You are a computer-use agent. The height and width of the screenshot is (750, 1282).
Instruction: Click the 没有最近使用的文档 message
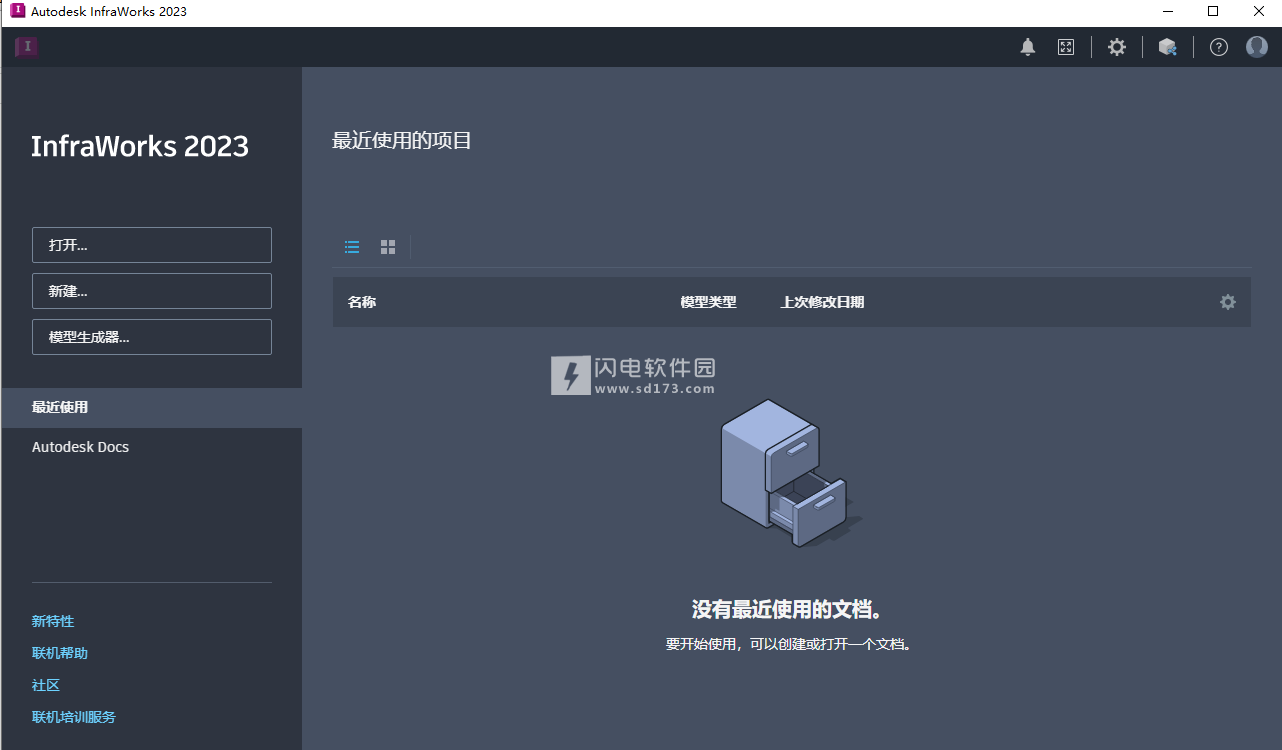(790, 610)
